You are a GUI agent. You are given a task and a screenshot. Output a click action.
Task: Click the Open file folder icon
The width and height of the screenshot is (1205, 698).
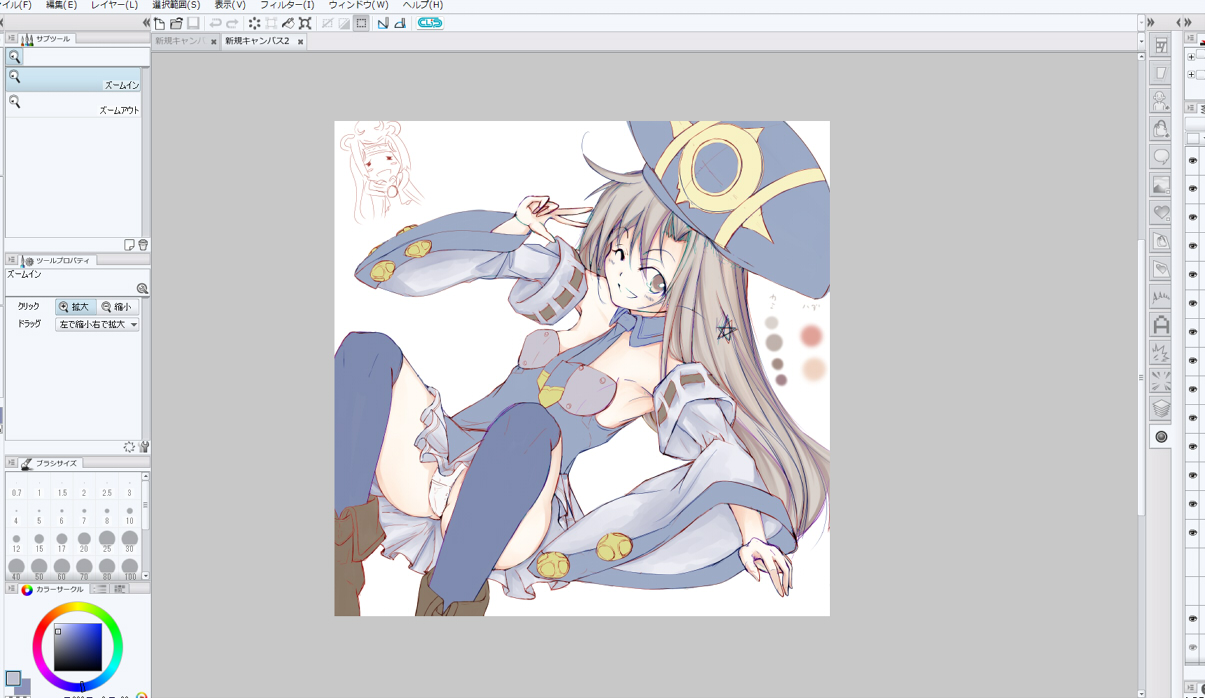pos(176,23)
